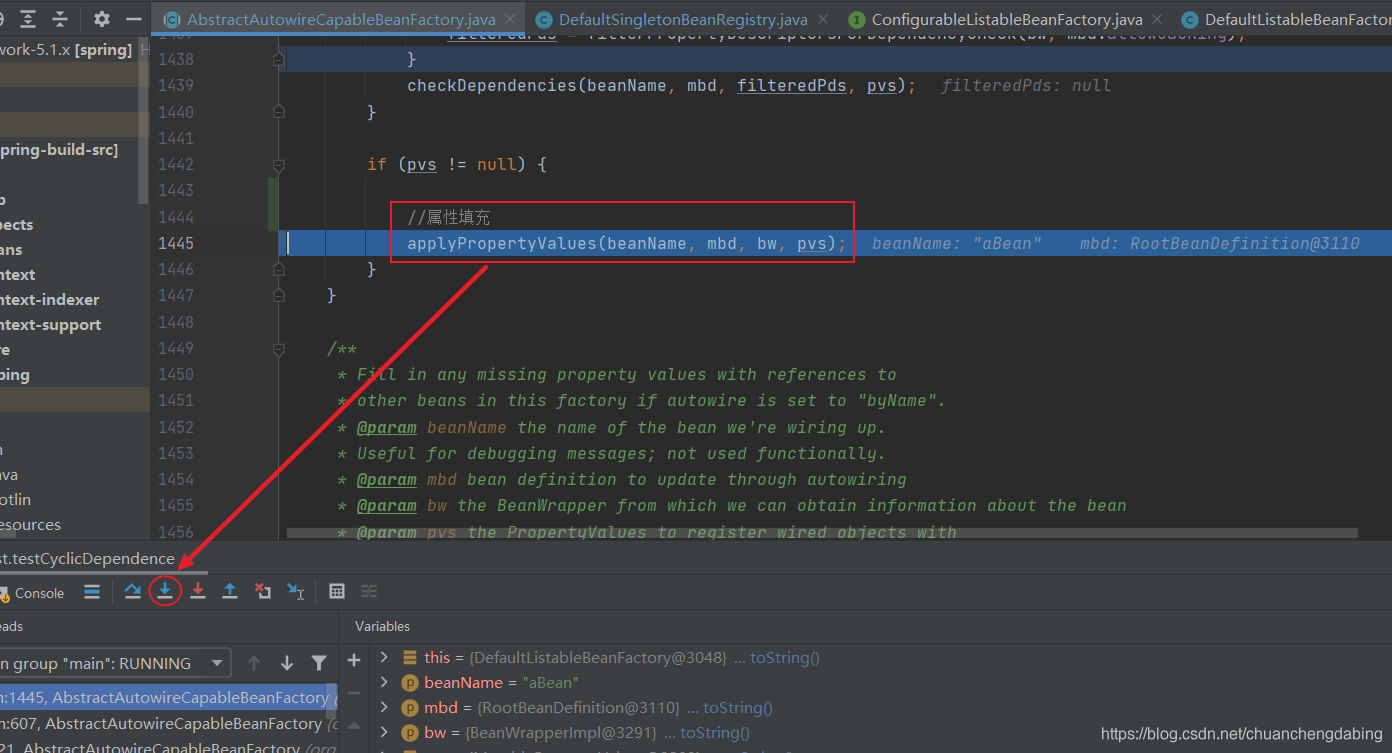Expand the beanName variable node
Viewport: 1392px width, 753px height.
(384, 682)
